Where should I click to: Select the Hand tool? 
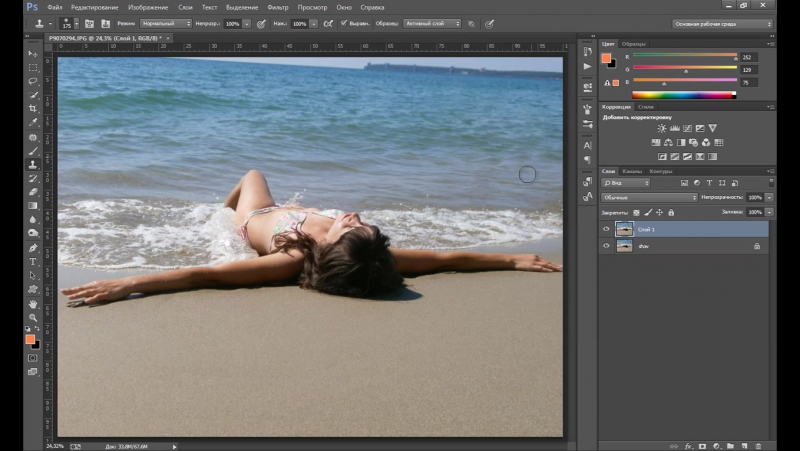pos(33,303)
